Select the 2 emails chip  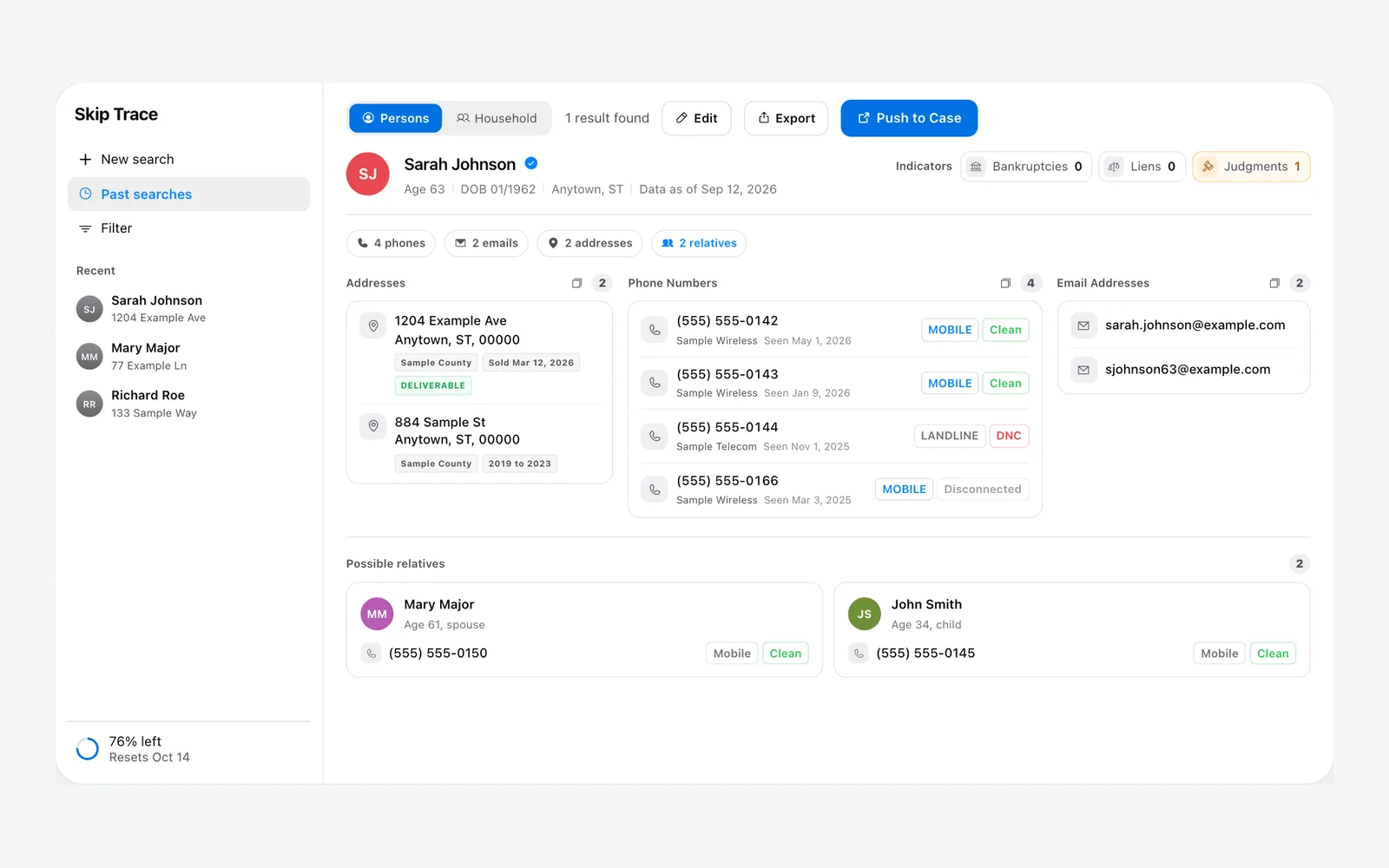coord(487,243)
